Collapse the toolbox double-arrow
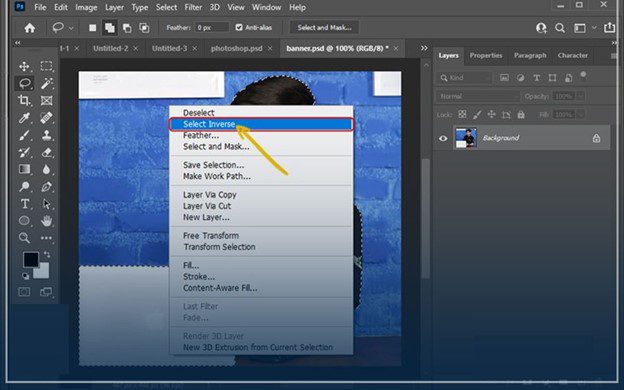624x390 pixels. (x=18, y=43)
